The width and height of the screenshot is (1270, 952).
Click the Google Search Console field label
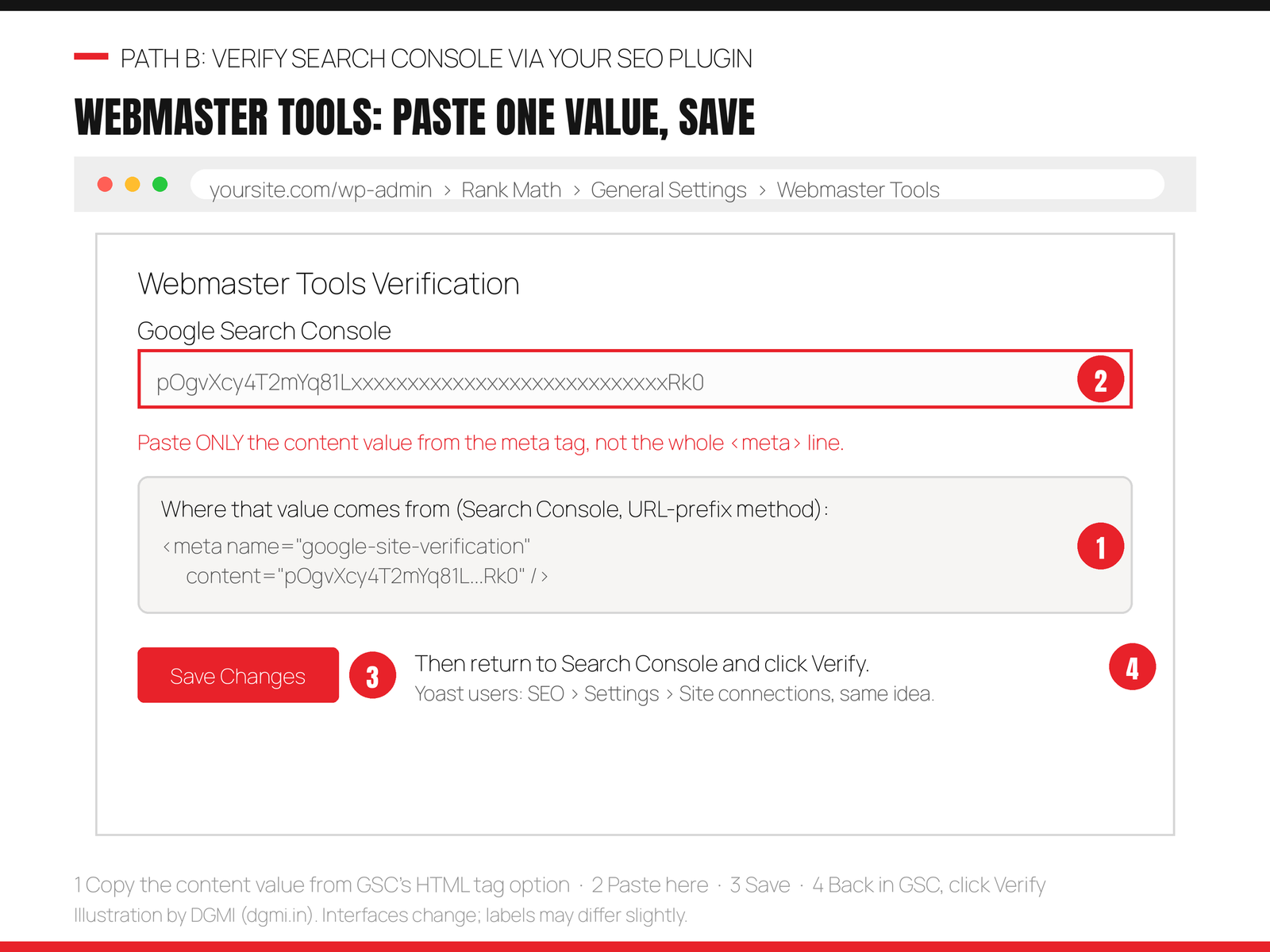[264, 331]
